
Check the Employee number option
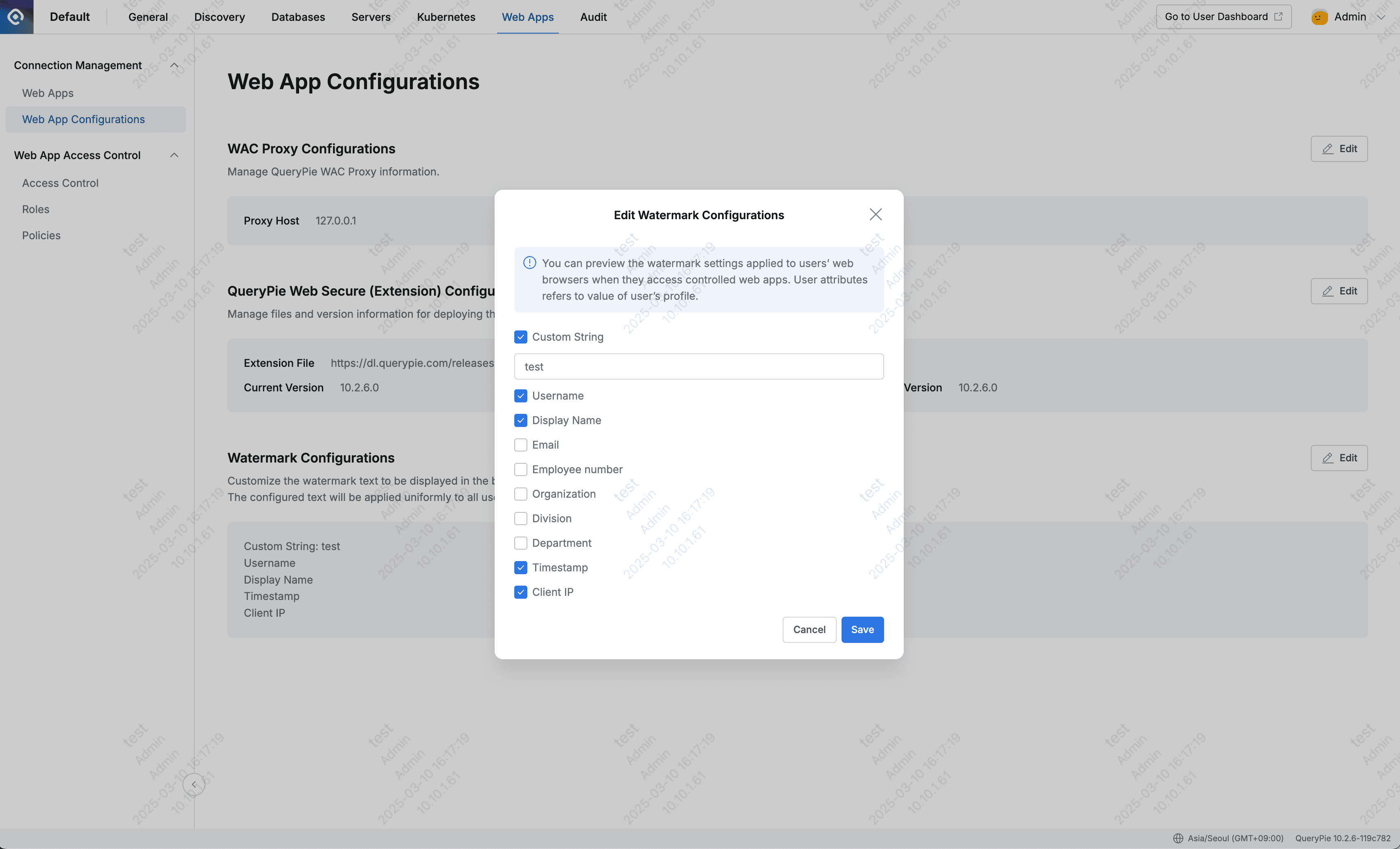[520, 469]
